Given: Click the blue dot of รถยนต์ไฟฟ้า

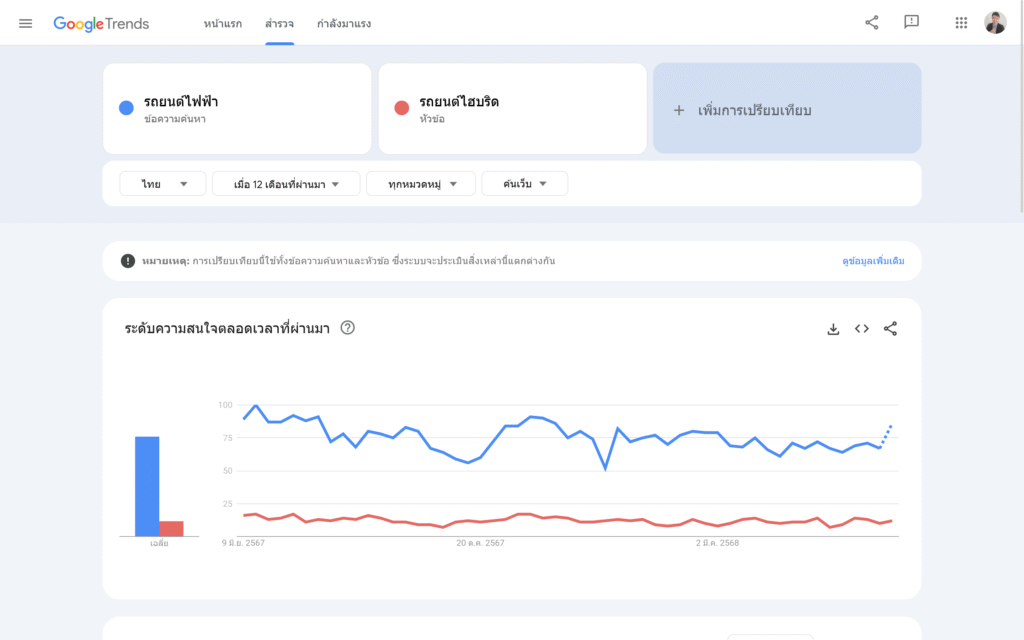Looking at the screenshot, I should click(126, 108).
